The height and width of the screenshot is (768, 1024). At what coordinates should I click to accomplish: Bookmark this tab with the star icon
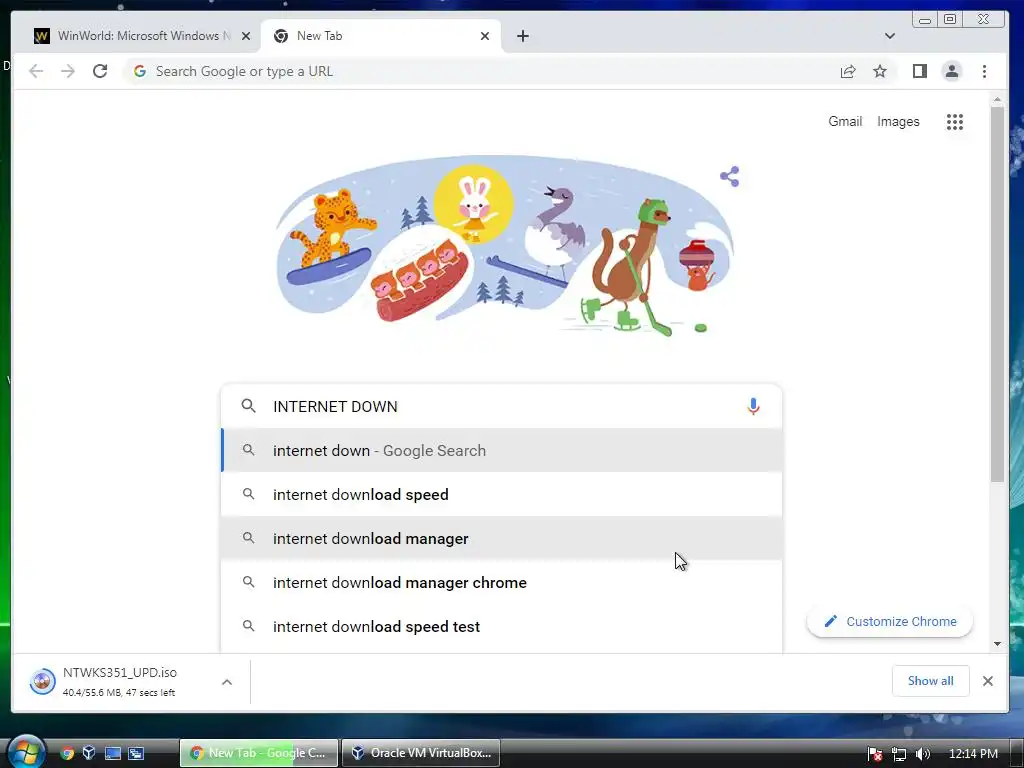[880, 71]
